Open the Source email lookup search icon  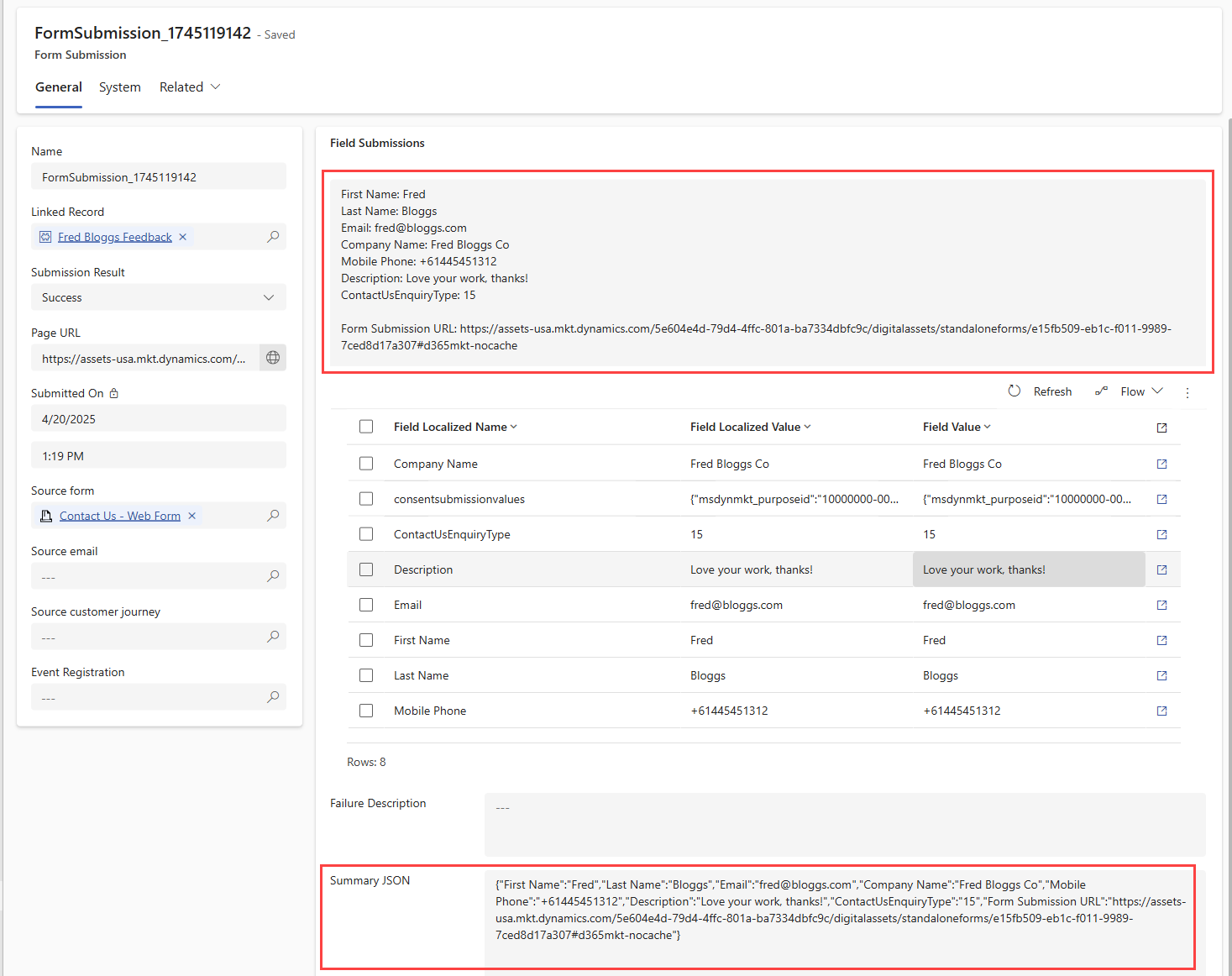point(272,576)
